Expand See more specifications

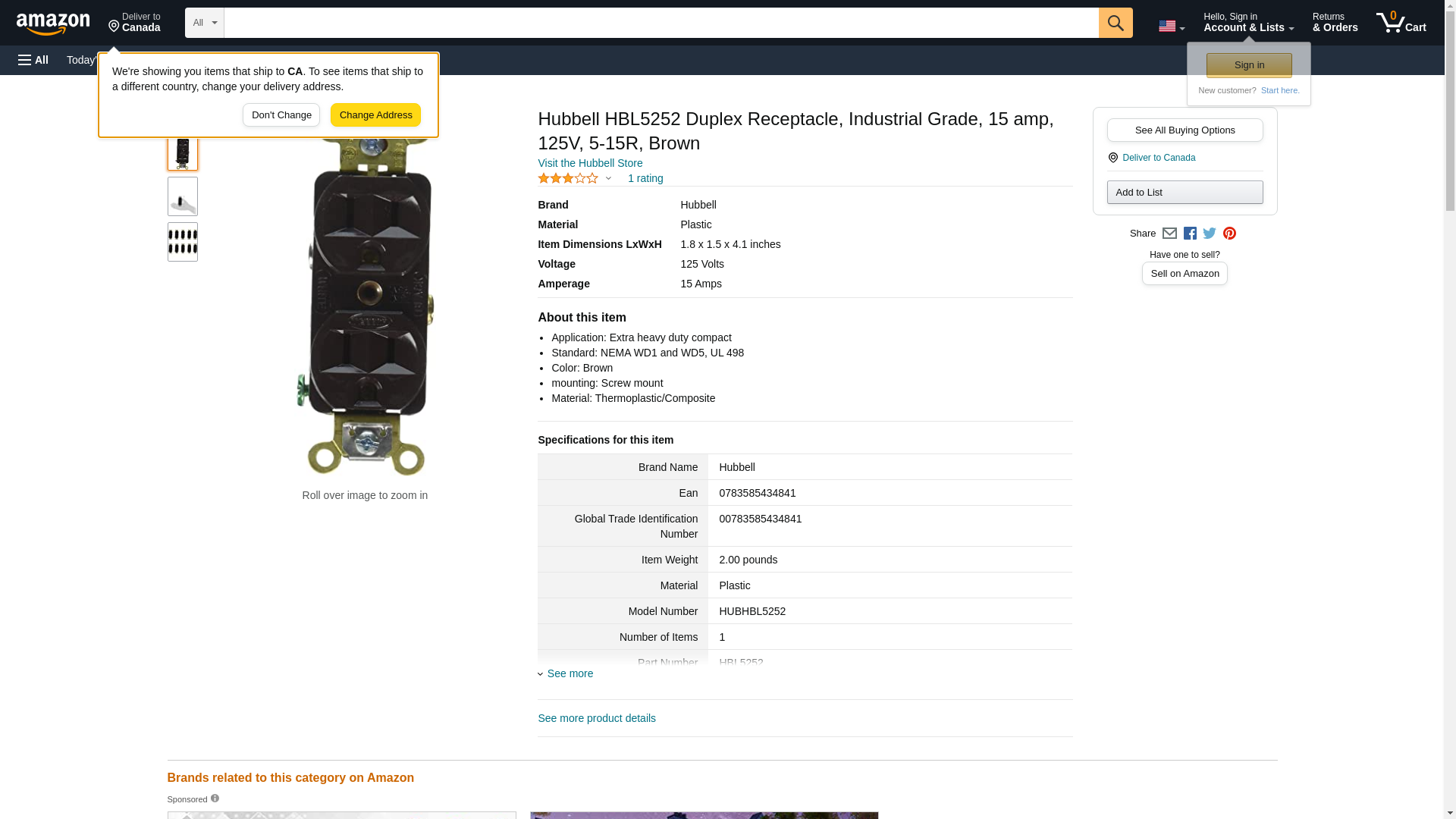point(570,673)
